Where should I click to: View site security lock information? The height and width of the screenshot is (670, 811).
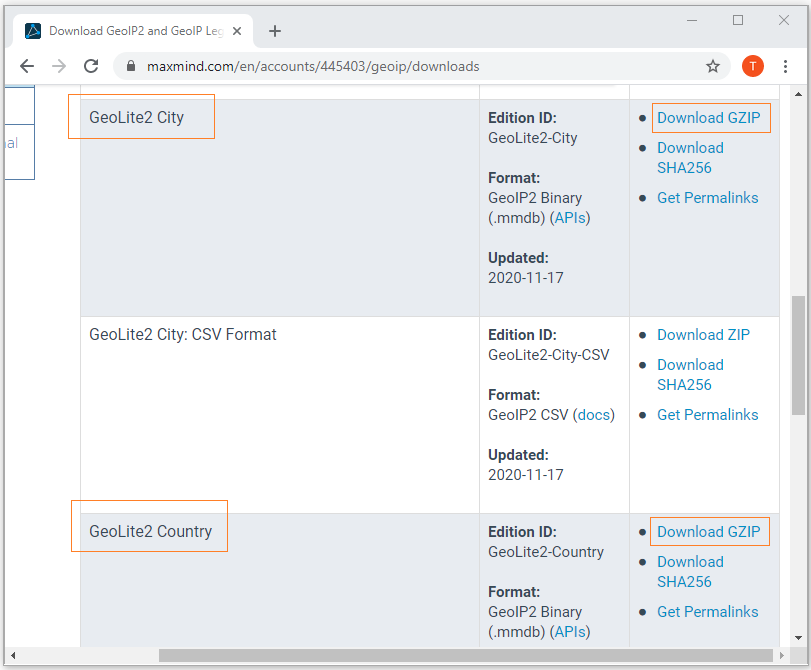pyautogui.click(x=131, y=66)
